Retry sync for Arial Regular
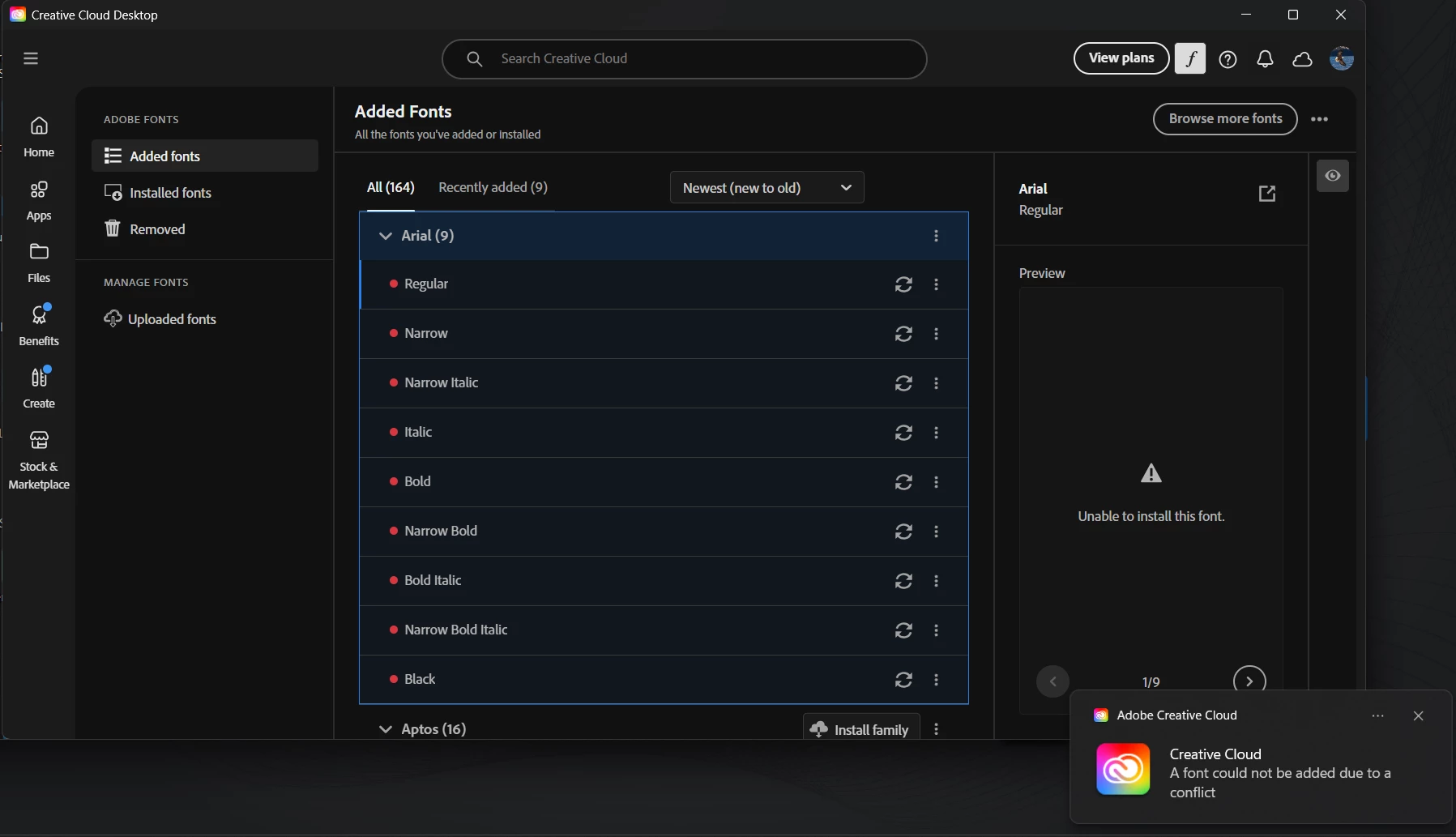 tap(903, 284)
